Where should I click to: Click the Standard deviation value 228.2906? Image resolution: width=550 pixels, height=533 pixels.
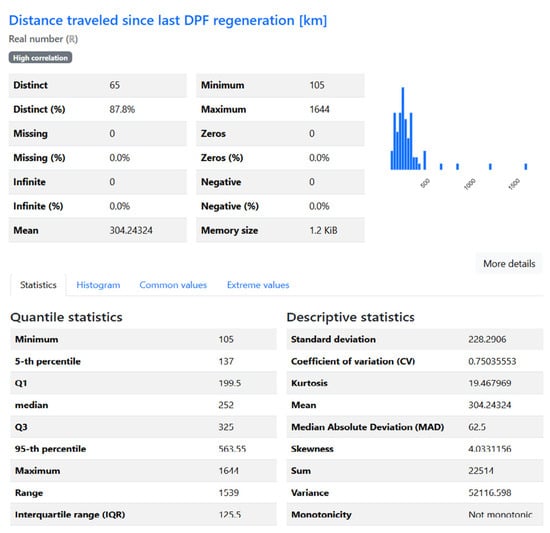[x=487, y=339]
